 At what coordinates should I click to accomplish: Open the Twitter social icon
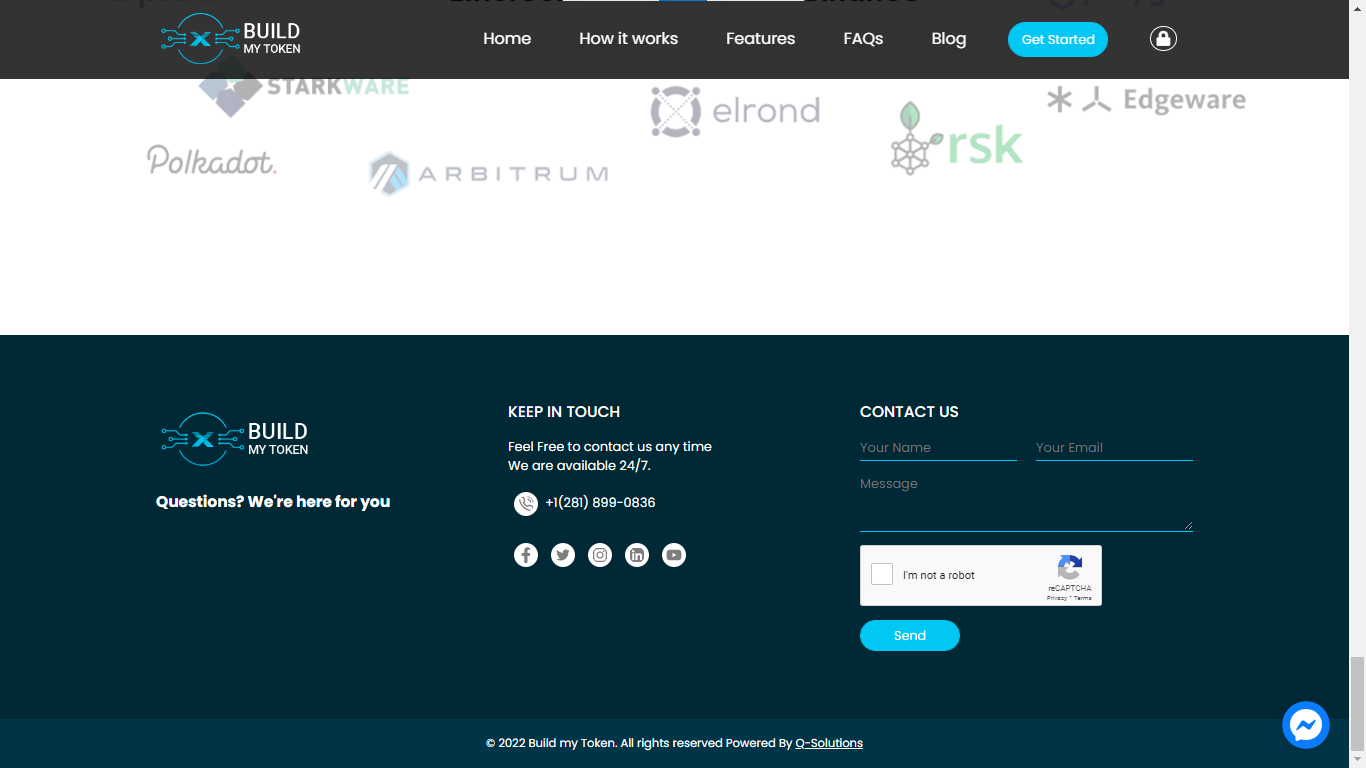[x=563, y=555]
